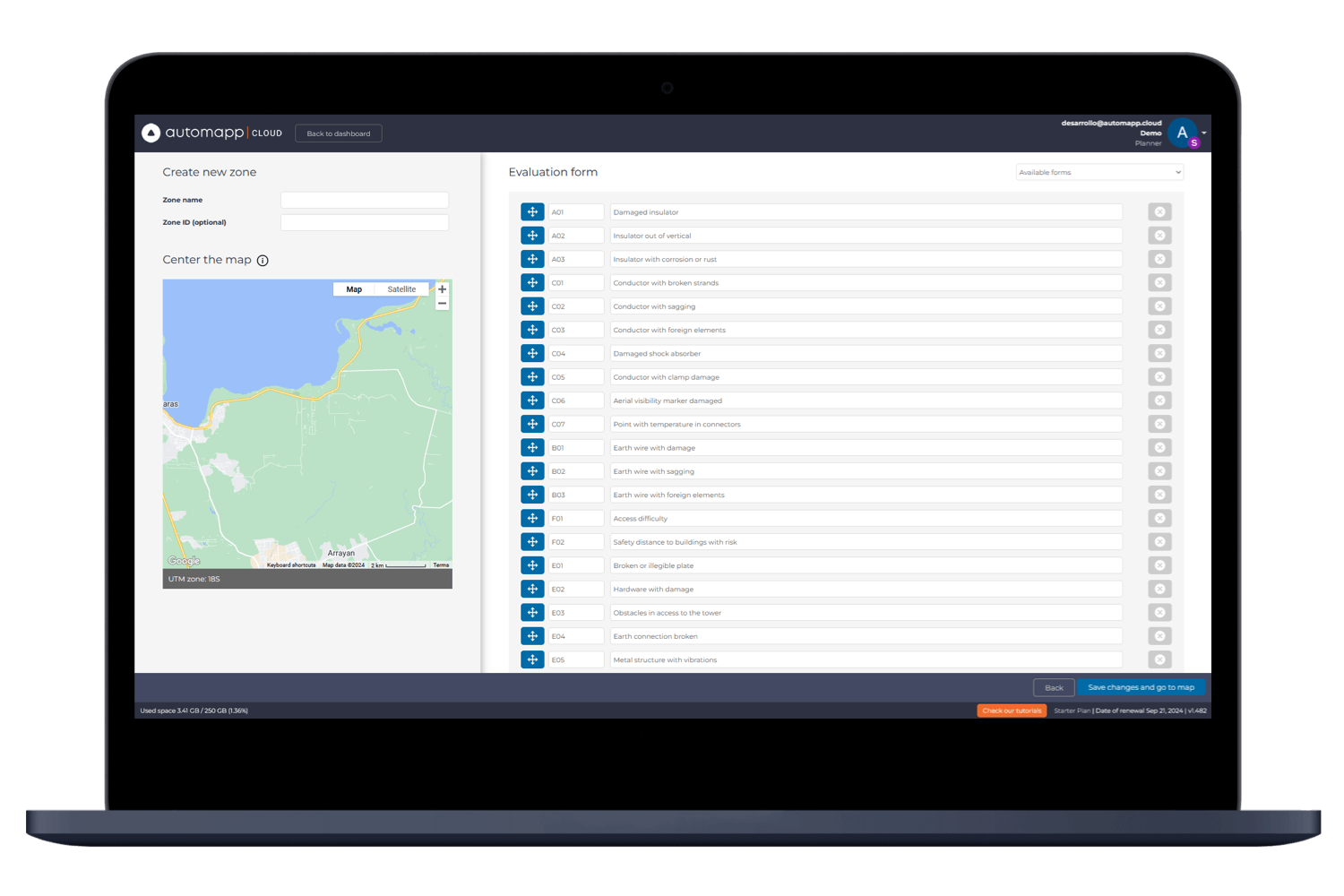Click Back to dashboard
This screenshot has height=896, width=1344.
pos(338,133)
